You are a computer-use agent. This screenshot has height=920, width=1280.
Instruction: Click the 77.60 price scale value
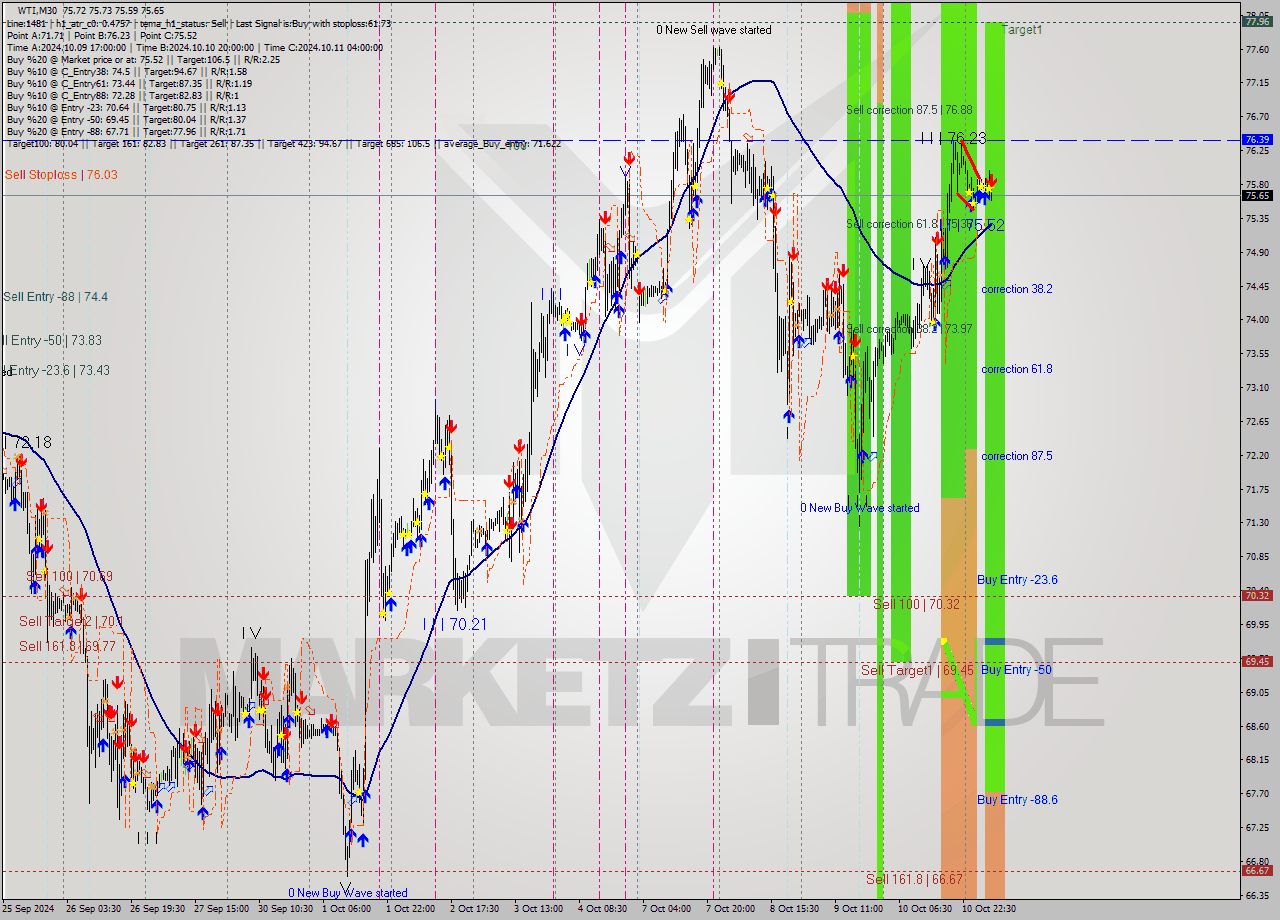pyautogui.click(x=1257, y=49)
